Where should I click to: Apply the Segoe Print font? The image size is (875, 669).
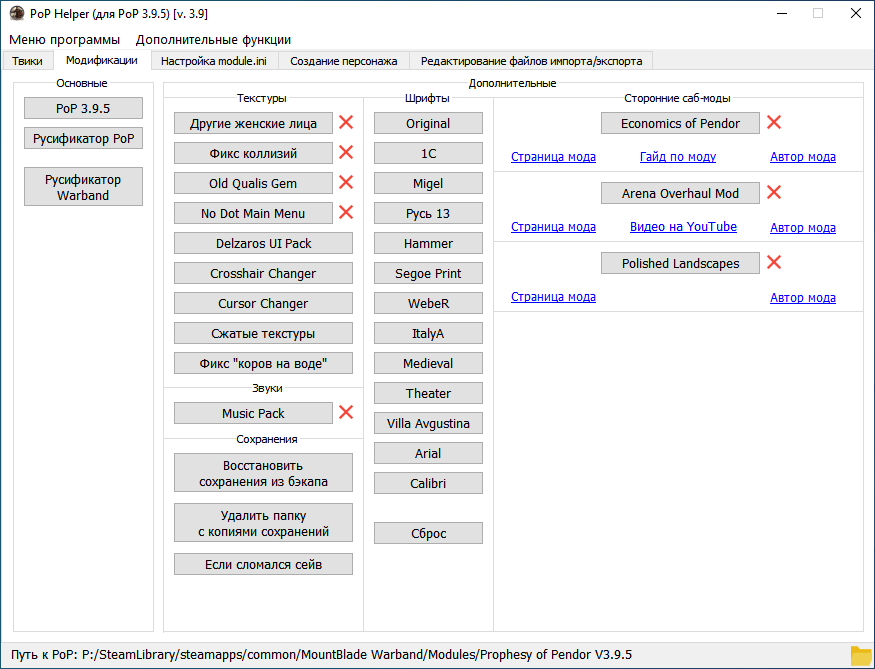pyautogui.click(x=428, y=273)
